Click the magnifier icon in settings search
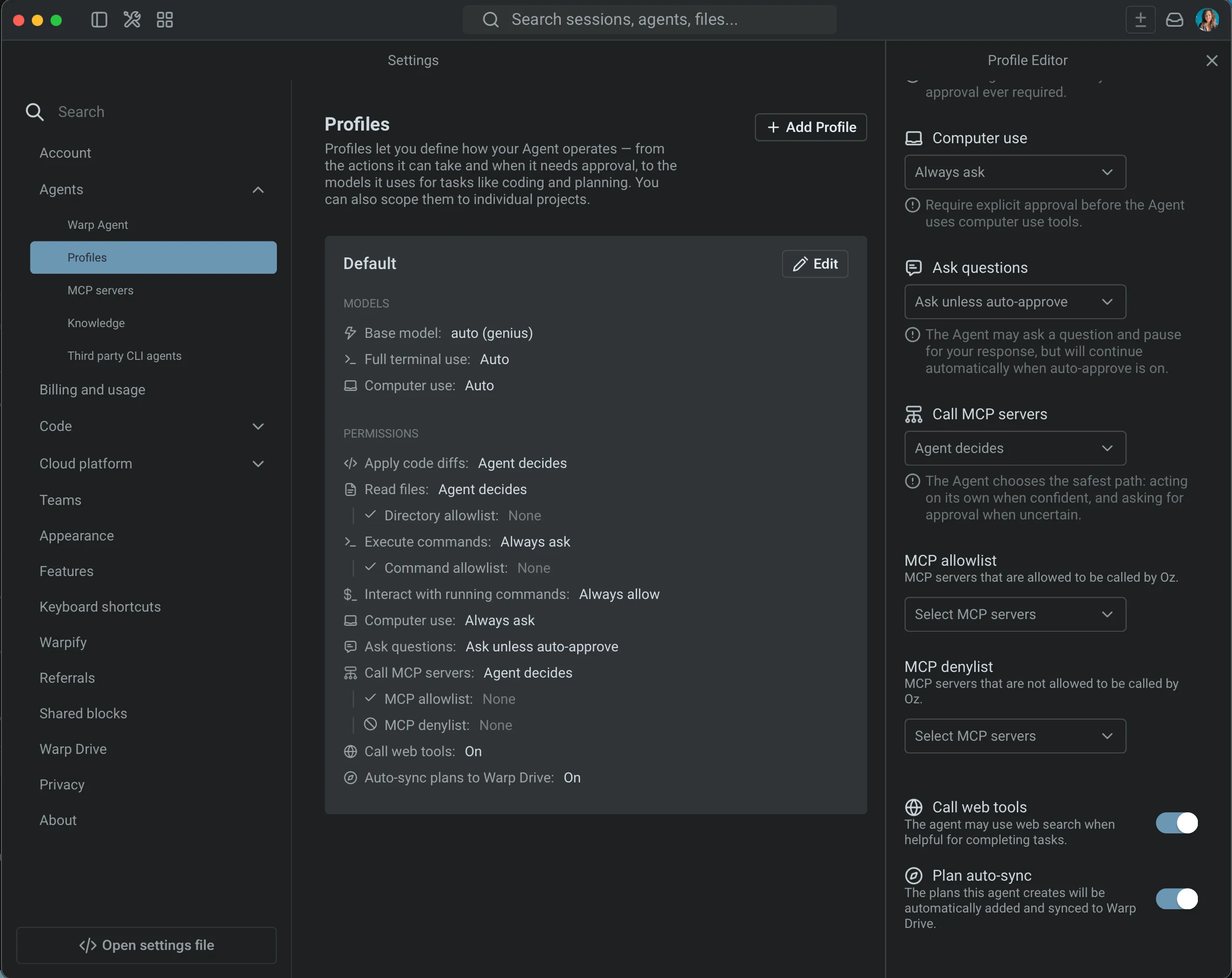 pos(34,111)
